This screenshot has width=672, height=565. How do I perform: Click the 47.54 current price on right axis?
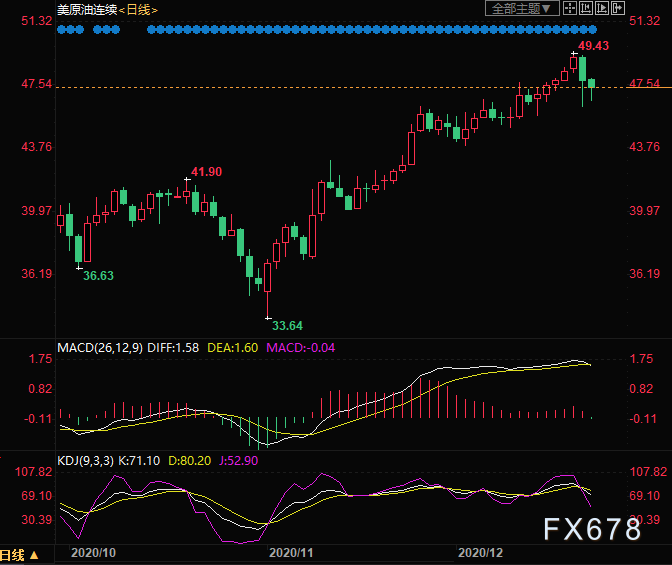[645, 84]
